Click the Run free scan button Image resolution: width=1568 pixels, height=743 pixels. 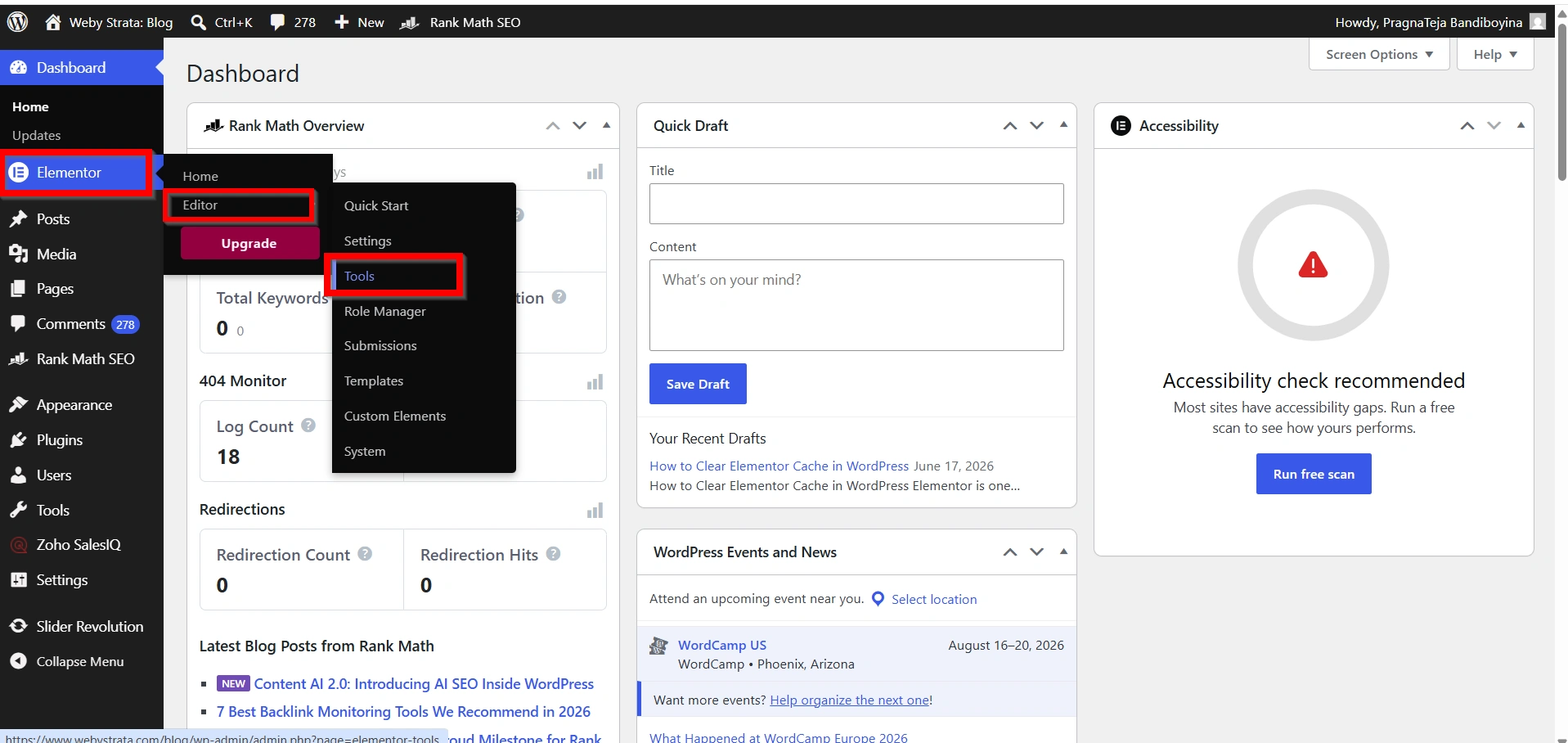point(1314,475)
